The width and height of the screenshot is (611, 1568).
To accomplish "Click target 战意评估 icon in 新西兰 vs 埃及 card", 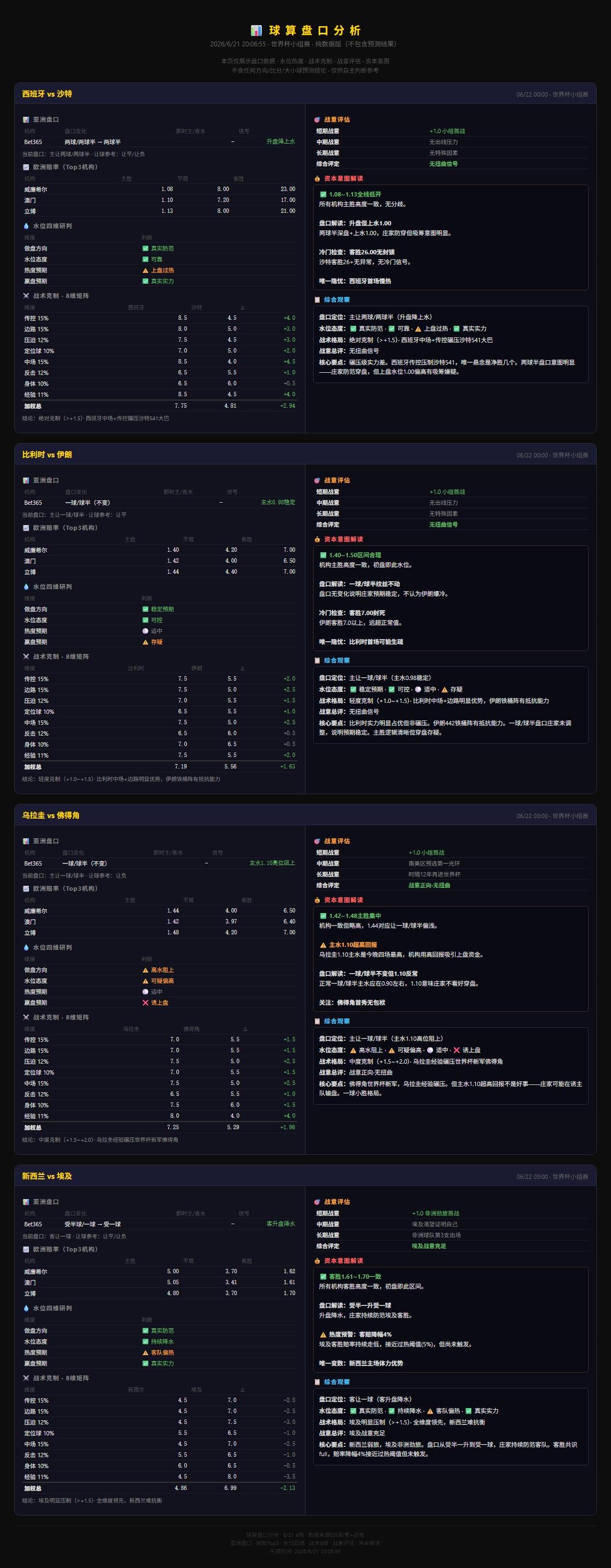I will pos(316,1203).
